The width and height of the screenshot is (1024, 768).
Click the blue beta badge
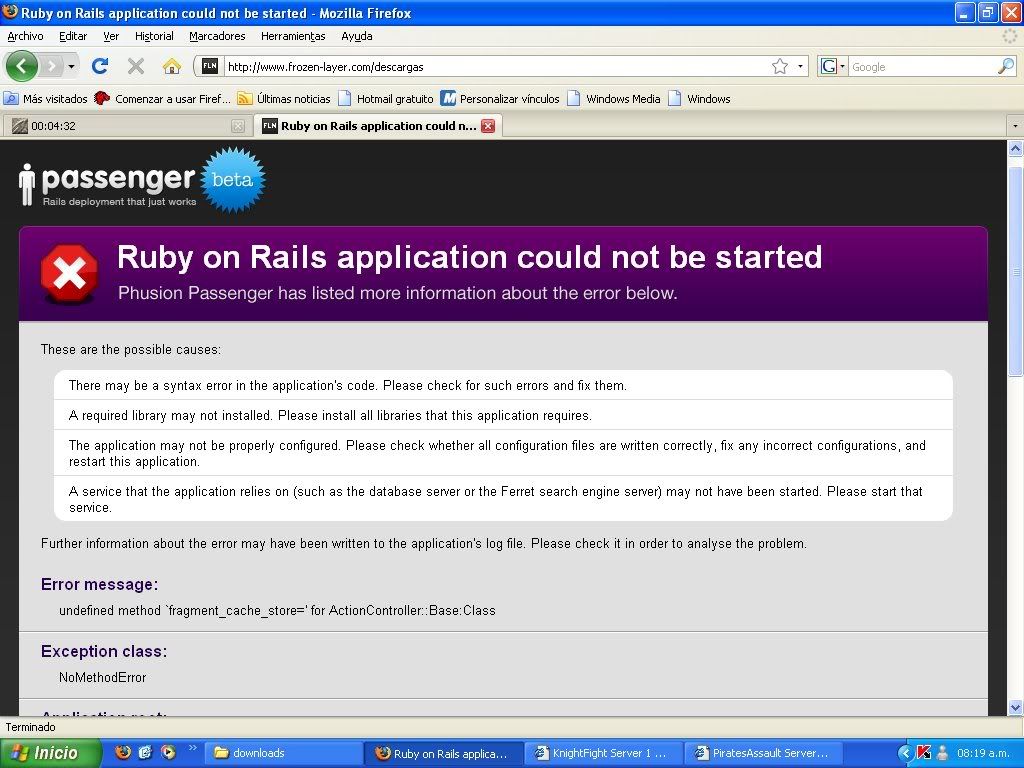pos(232,180)
